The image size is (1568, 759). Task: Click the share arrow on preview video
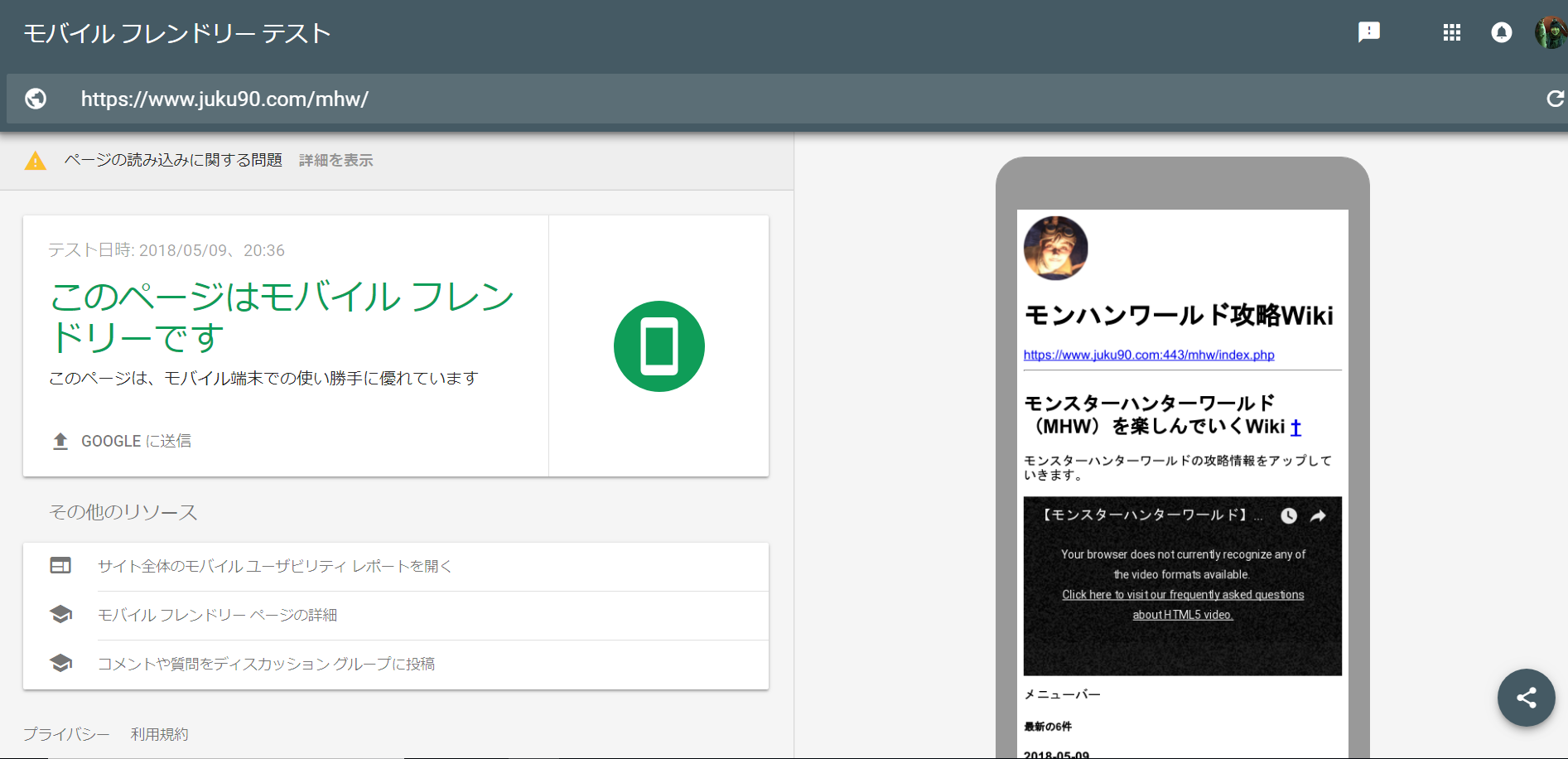coord(1318,515)
